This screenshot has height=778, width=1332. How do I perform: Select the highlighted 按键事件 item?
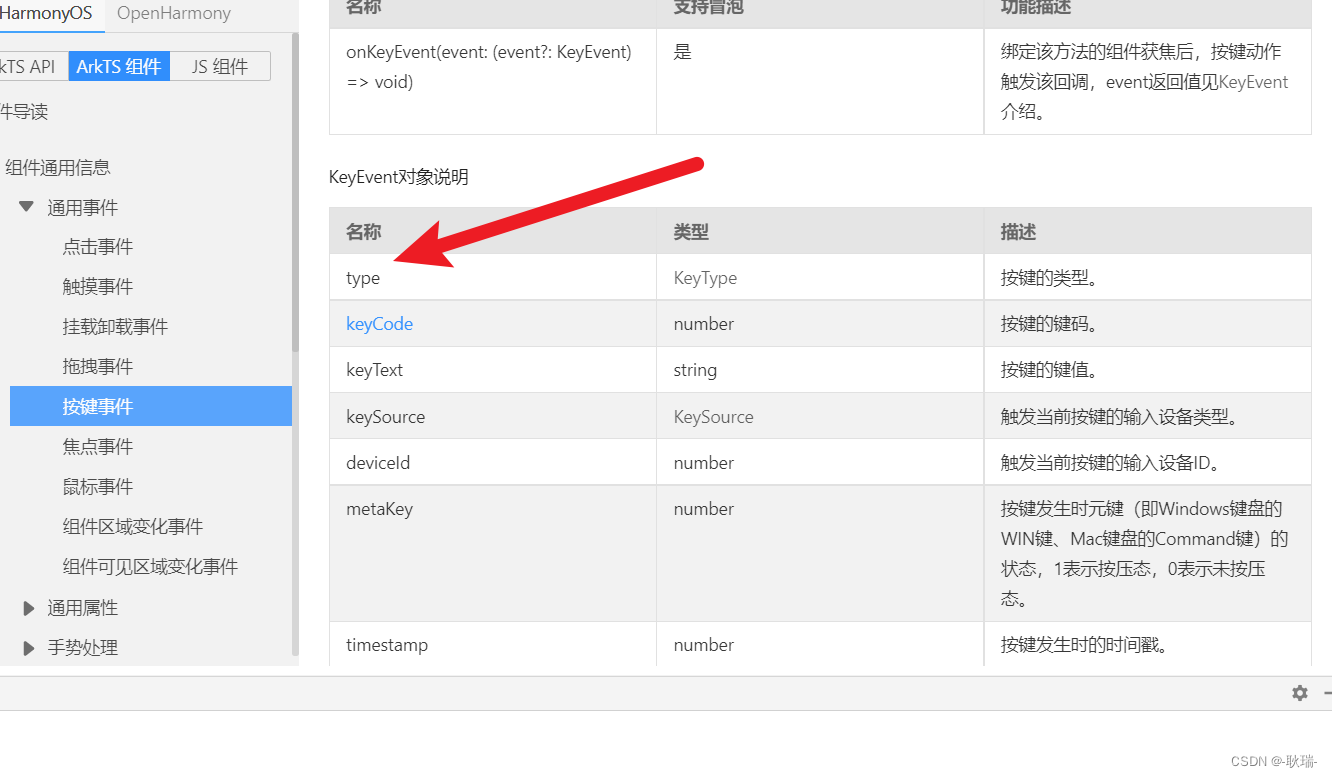tap(151, 406)
